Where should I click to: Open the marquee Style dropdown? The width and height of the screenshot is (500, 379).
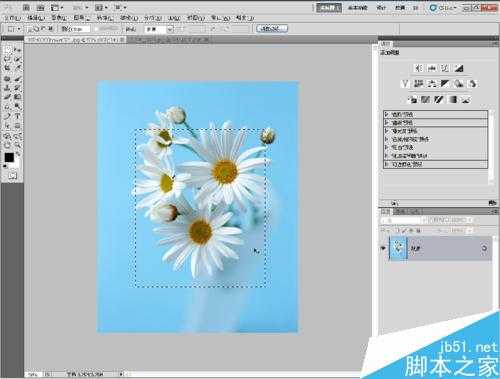tap(159, 29)
